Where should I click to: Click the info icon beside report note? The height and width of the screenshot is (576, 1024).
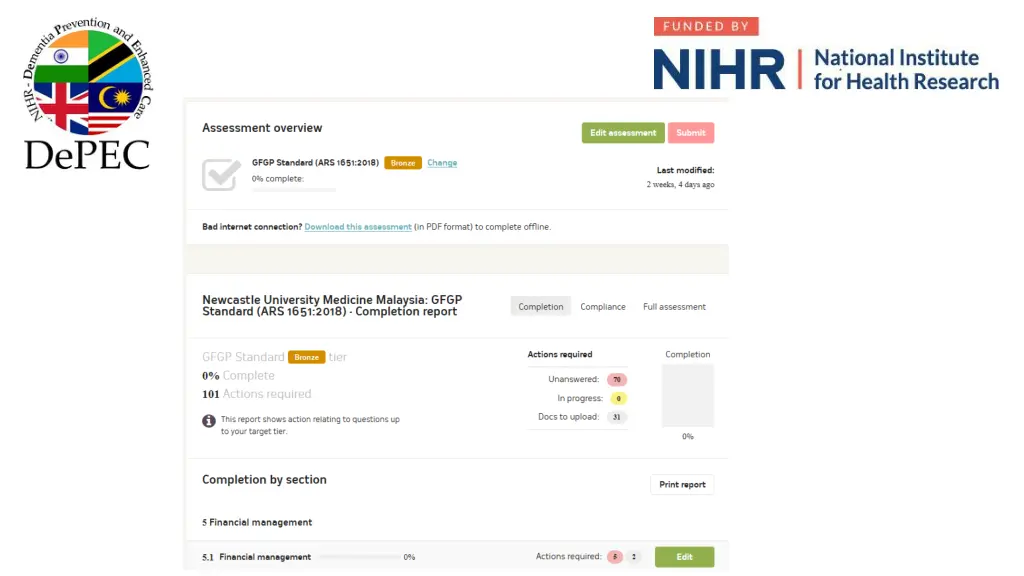[209, 421]
